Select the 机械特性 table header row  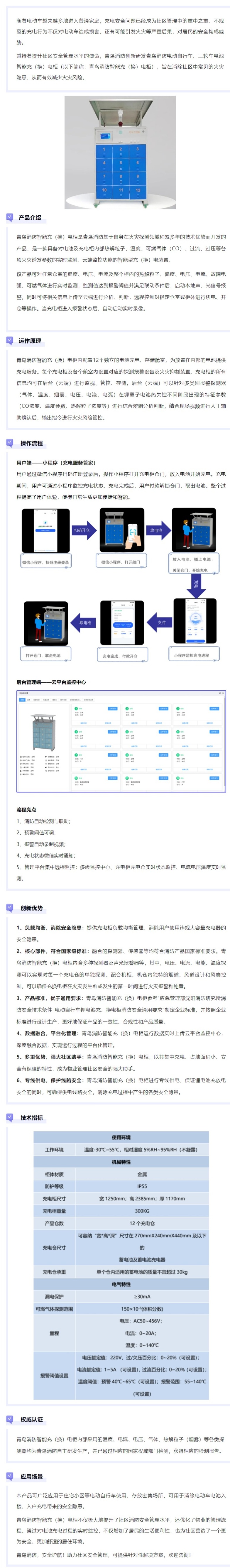tap(121, 1162)
